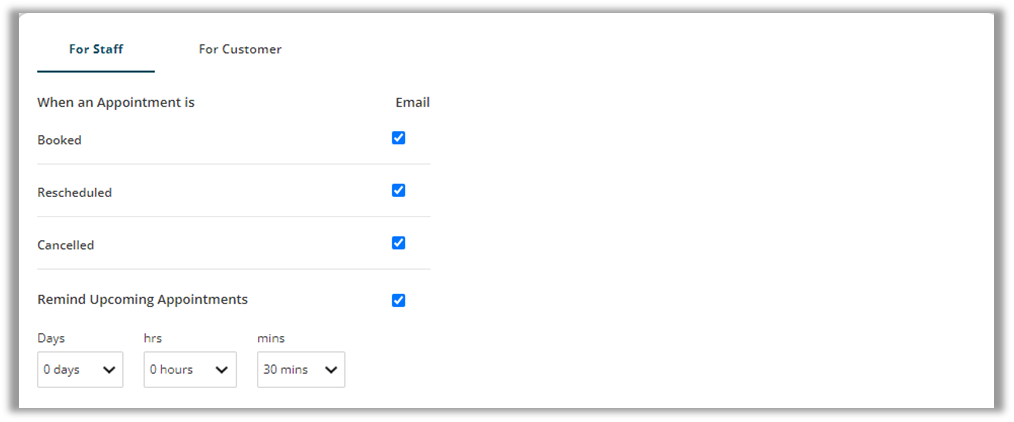Click the Booked row label

(x=59, y=140)
